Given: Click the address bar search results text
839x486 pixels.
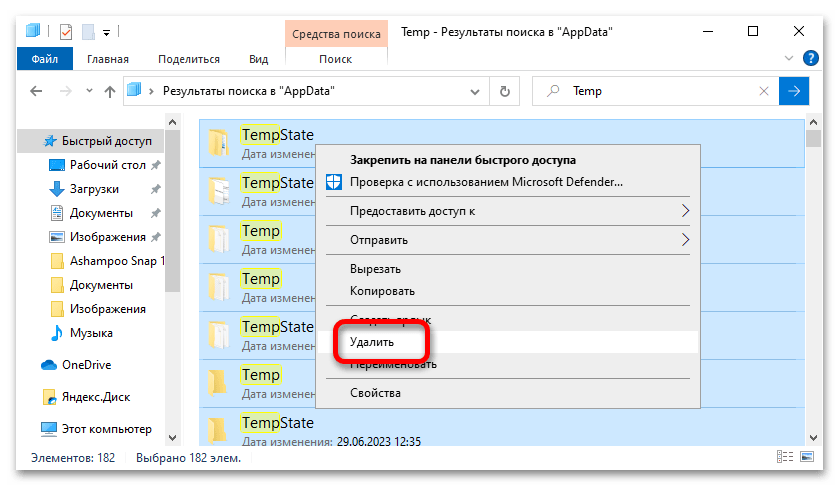Looking at the screenshot, I should point(248,91).
